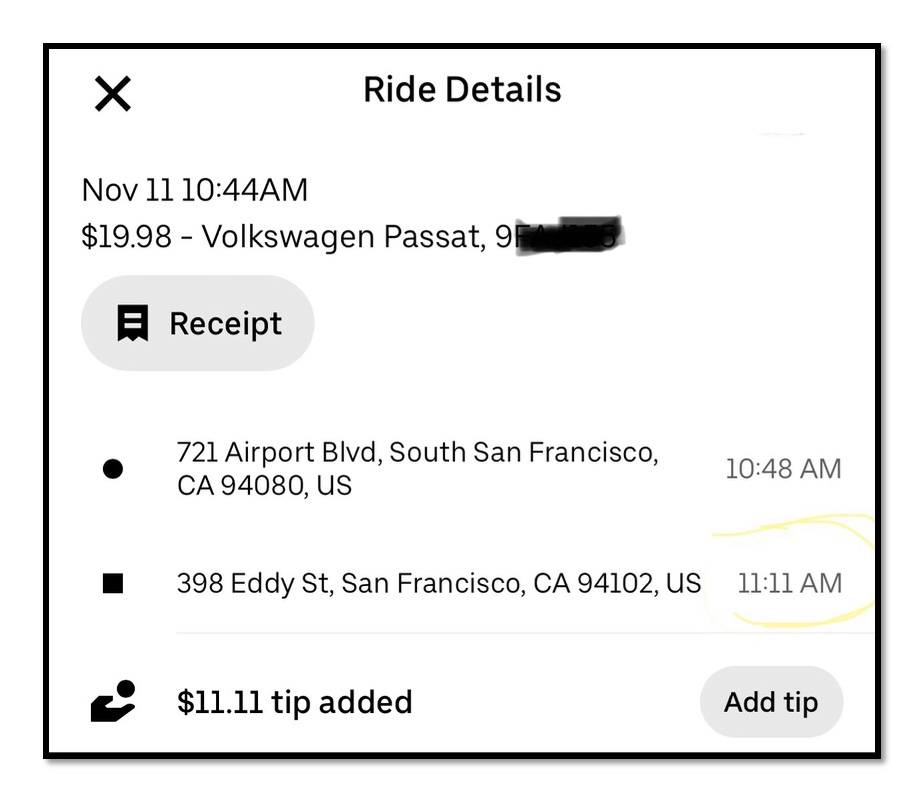This screenshot has width=924, height=804.
Task: Click the CA 94080, US address line
Action: pos(264,486)
